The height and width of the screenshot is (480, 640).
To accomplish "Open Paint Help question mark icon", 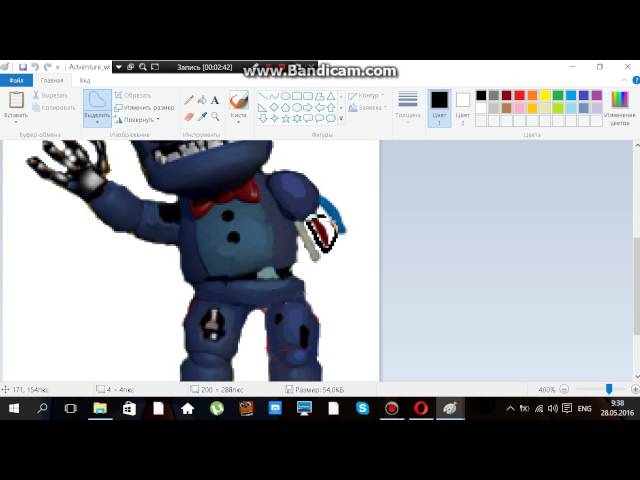I will (x=636, y=80).
